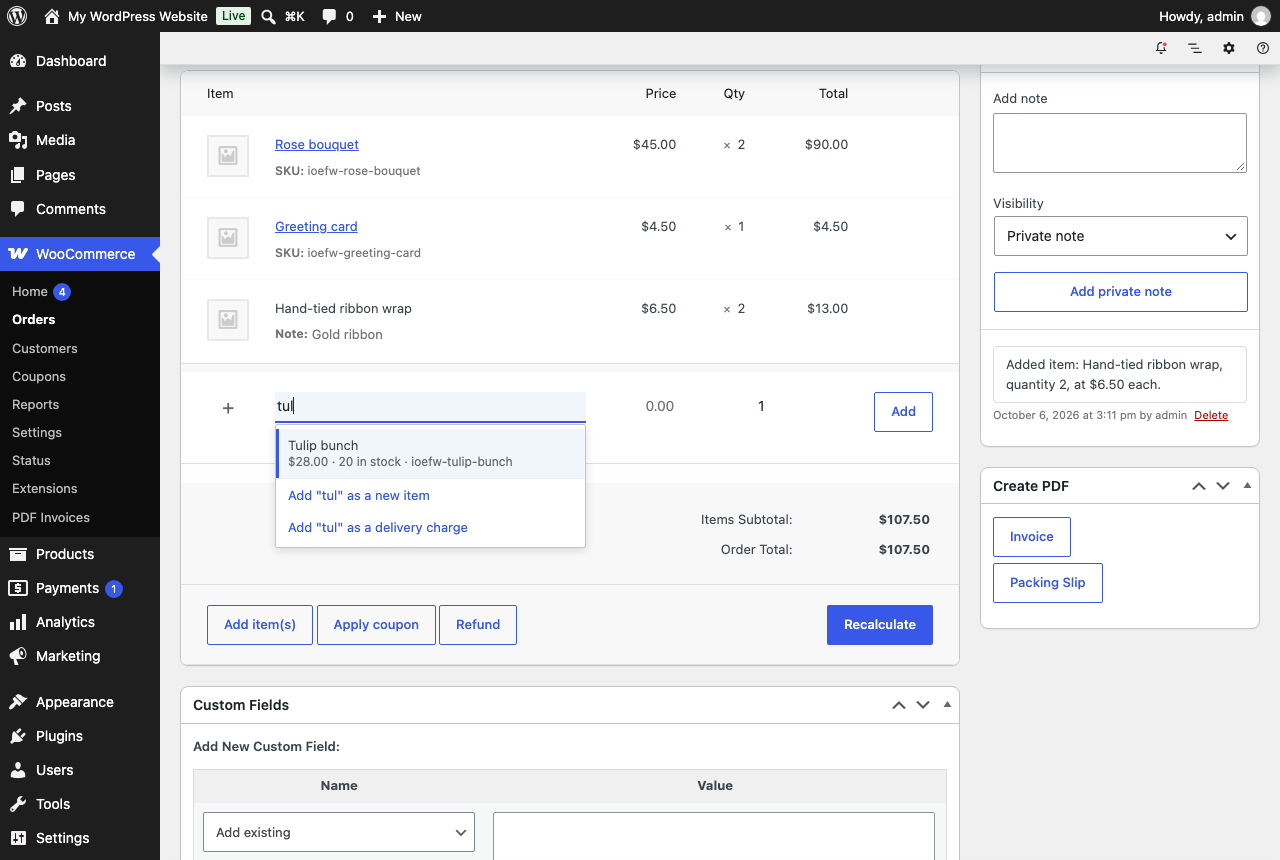
Task: Open the command palette search icon
Action: (x=268, y=16)
